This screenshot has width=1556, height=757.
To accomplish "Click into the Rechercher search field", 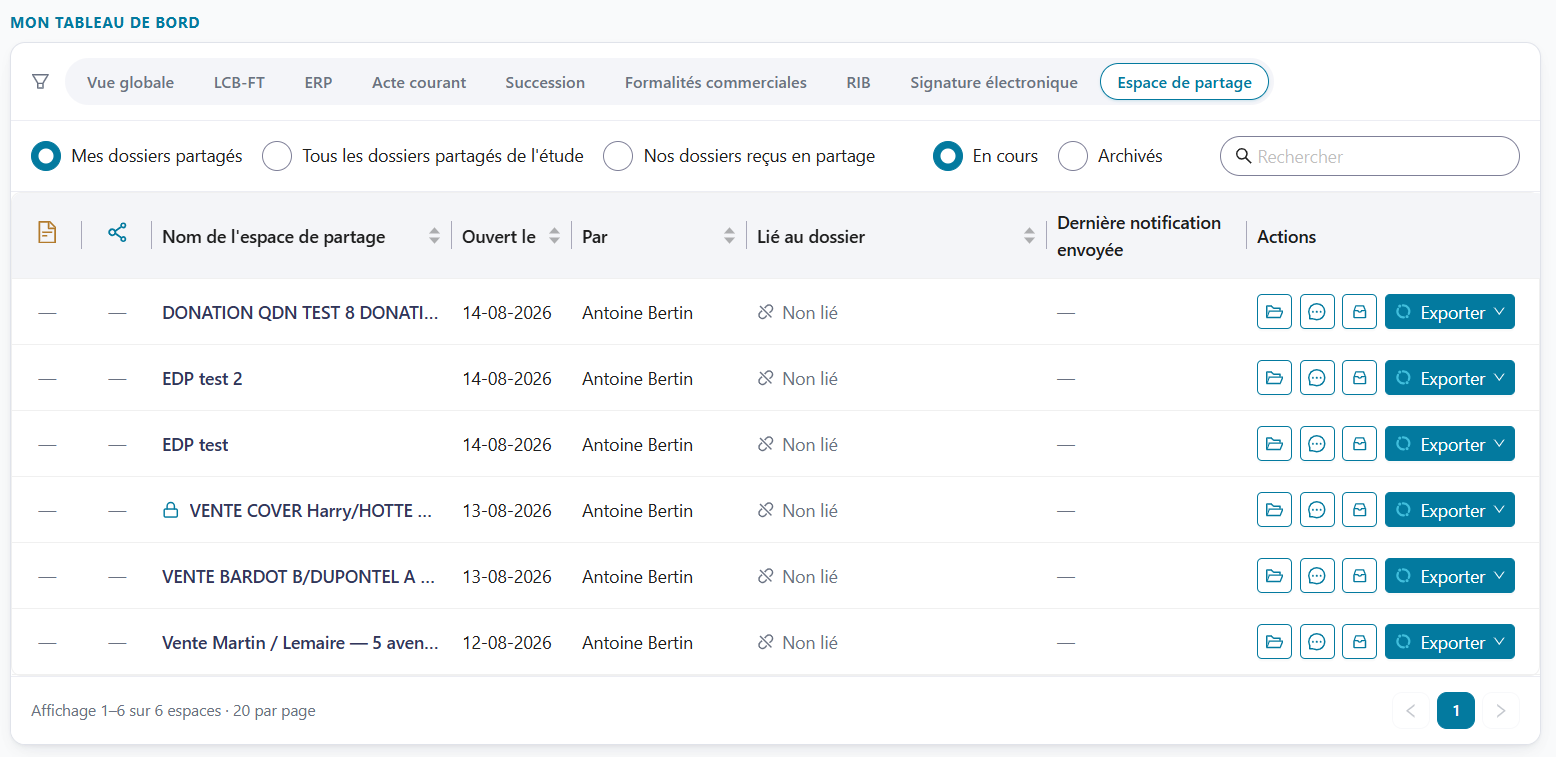I will pyautogui.click(x=1370, y=156).
